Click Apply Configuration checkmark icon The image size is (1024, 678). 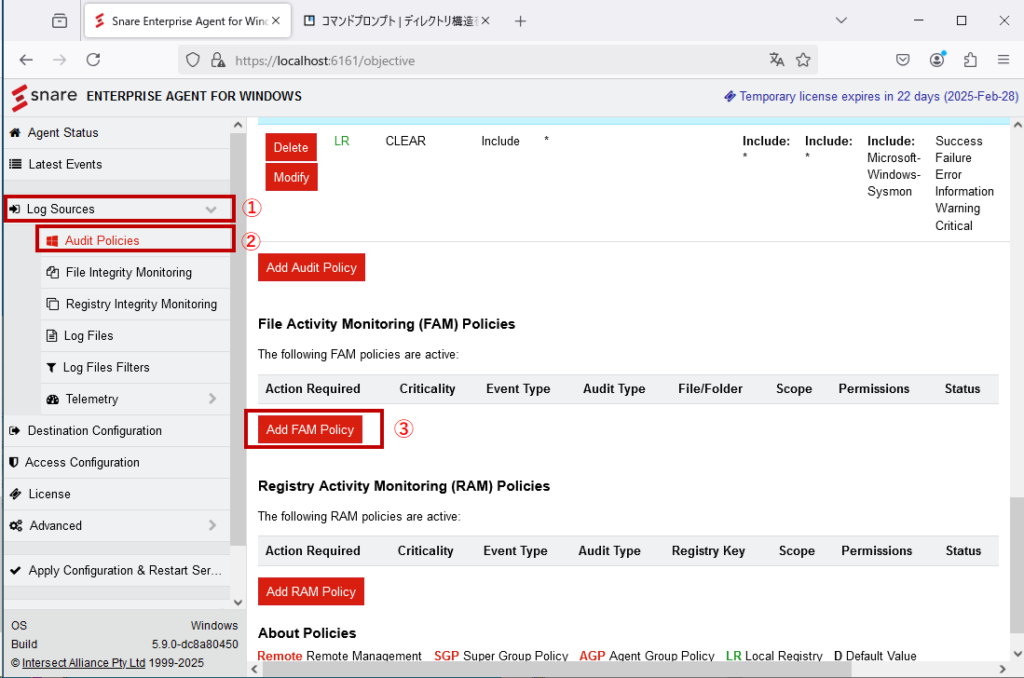pyautogui.click(x=16, y=570)
